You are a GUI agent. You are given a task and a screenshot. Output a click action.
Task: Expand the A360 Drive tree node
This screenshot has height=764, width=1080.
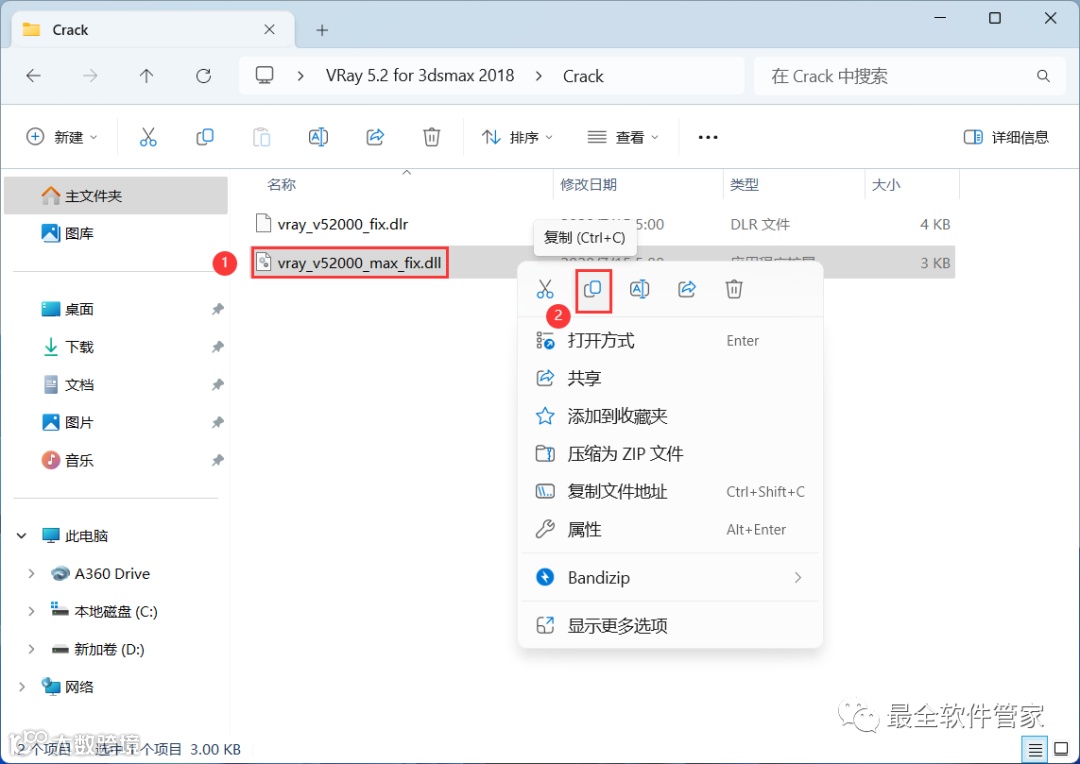31,573
